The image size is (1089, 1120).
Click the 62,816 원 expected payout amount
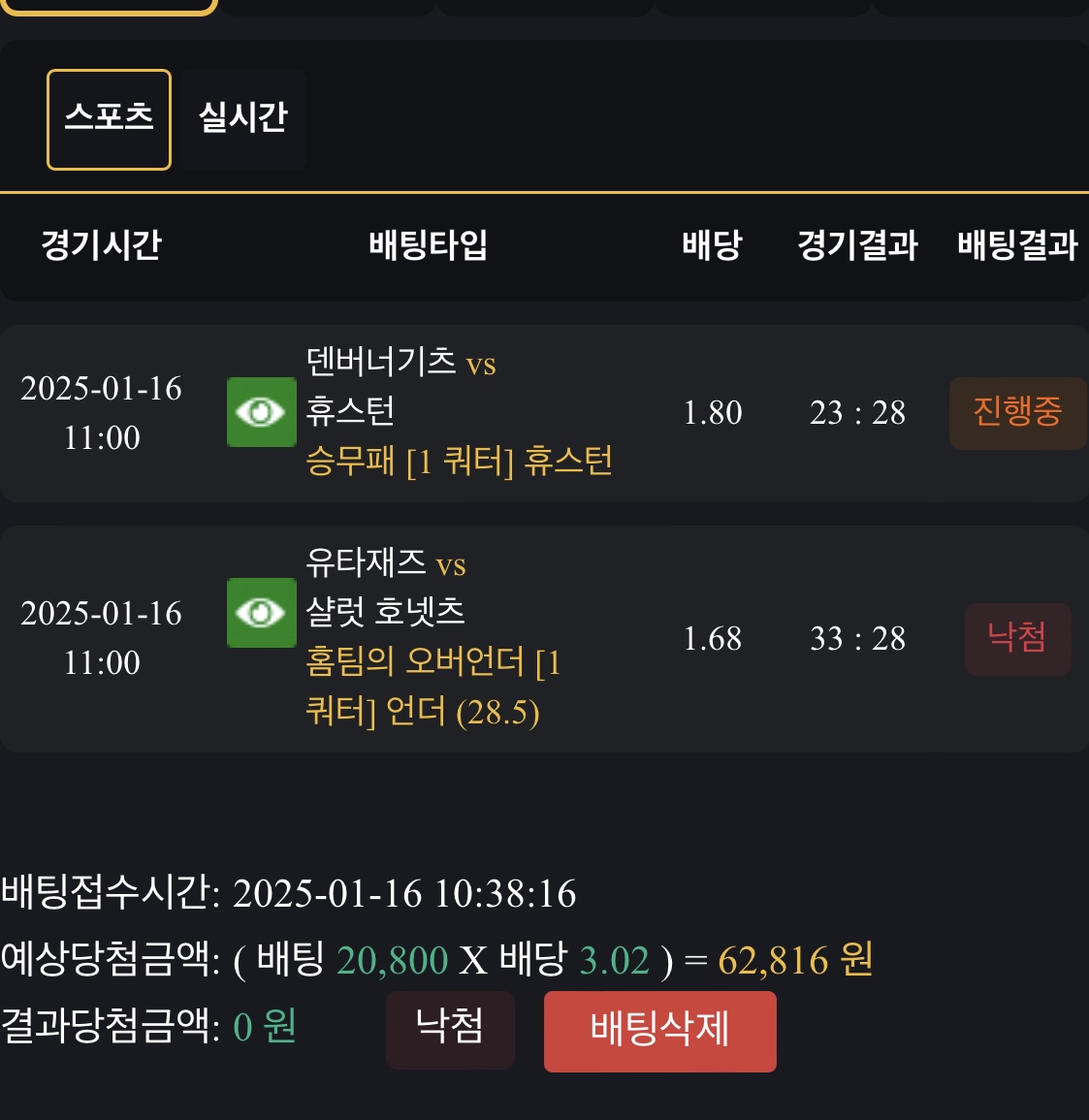[x=795, y=961]
